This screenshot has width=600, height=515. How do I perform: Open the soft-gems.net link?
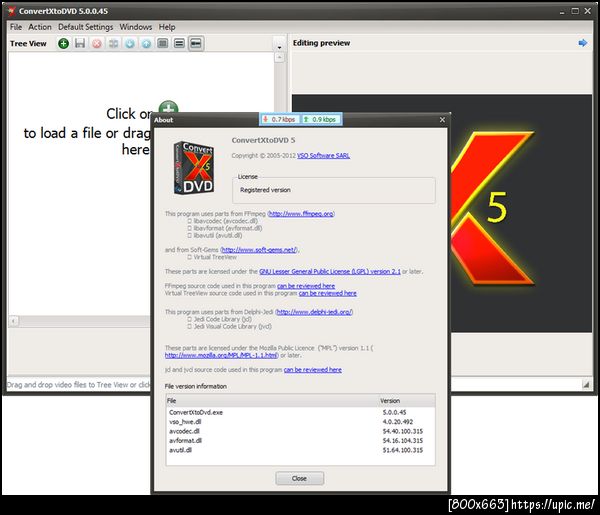(x=259, y=249)
